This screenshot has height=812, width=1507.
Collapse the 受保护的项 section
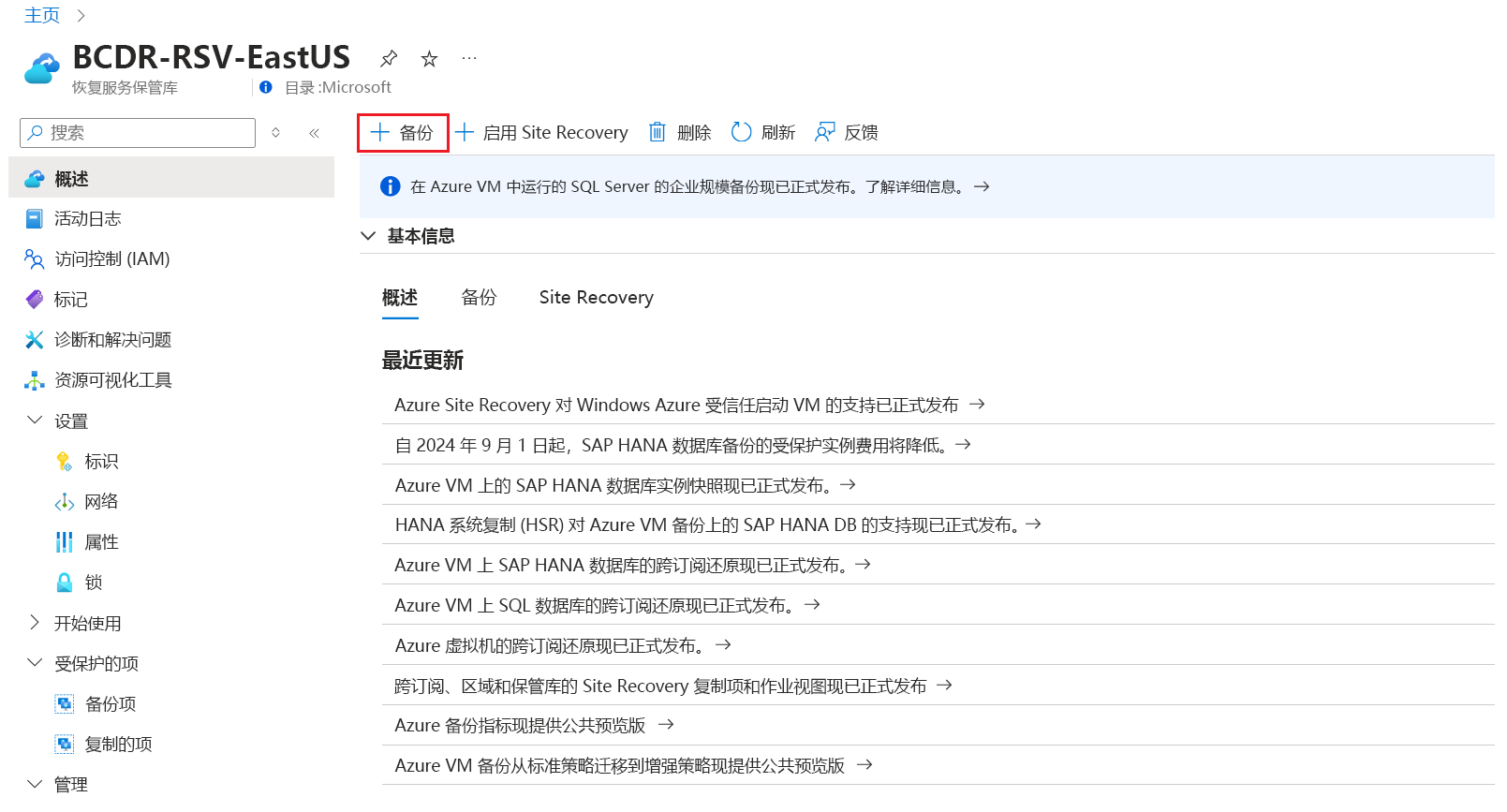pyautogui.click(x=35, y=663)
